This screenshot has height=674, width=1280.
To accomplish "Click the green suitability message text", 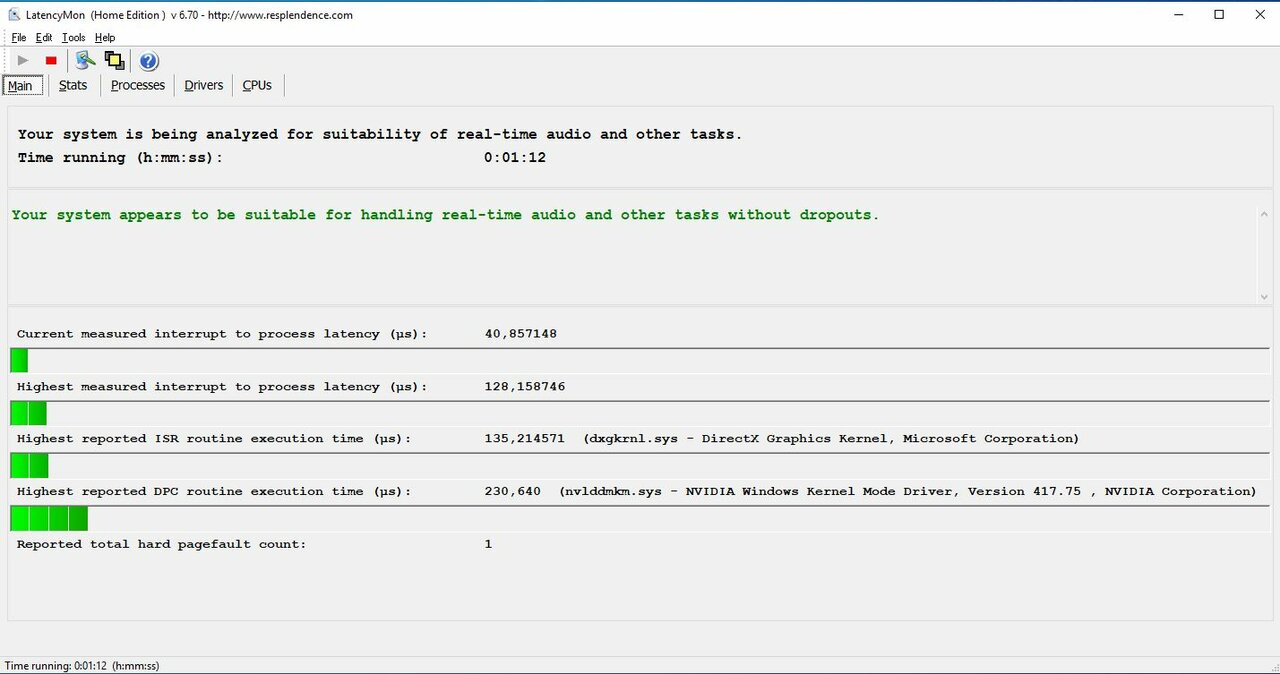I will pos(445,215).
